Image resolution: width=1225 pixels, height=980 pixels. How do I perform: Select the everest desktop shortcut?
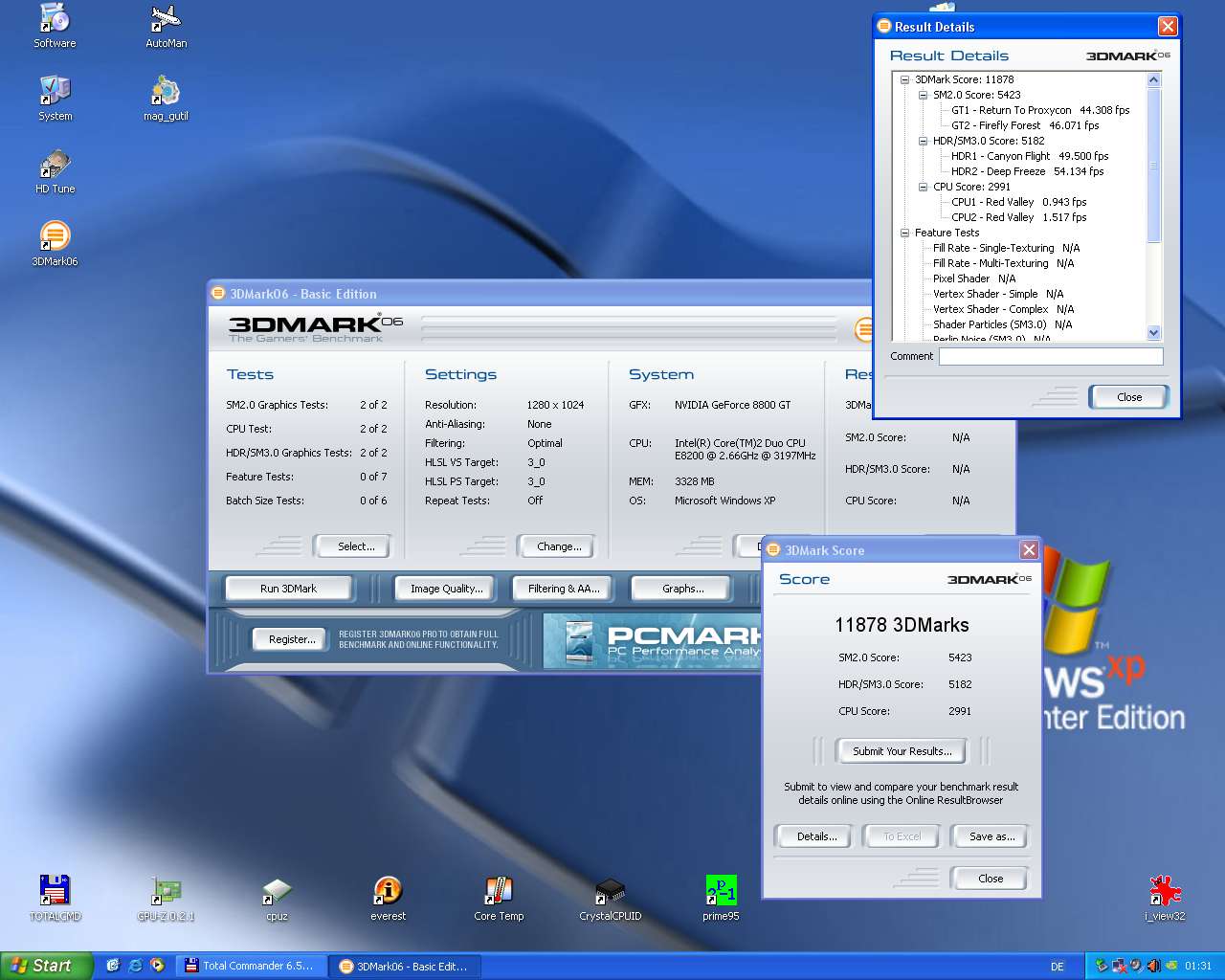point(388,899)
